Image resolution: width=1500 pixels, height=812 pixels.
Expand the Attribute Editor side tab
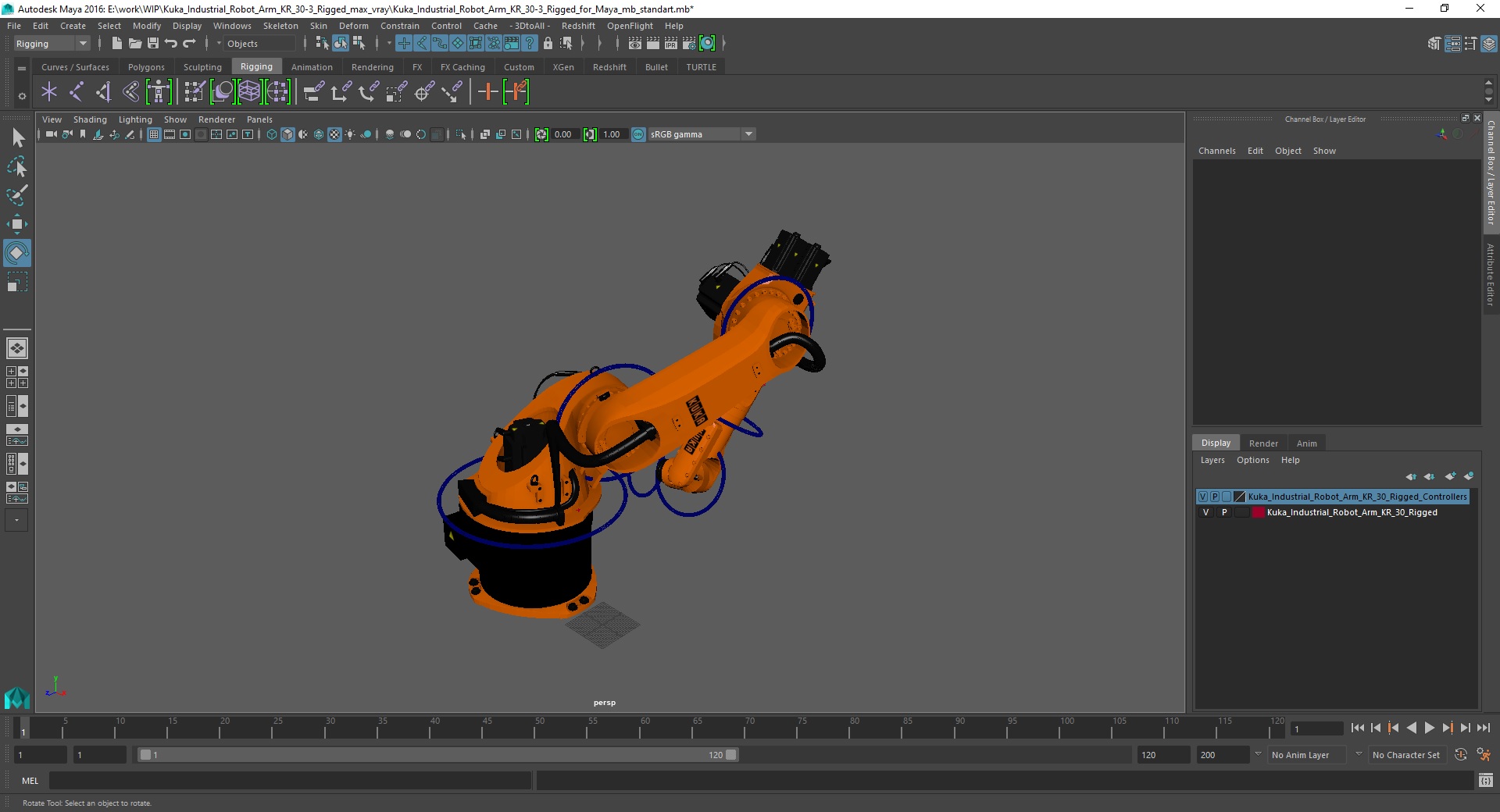1491,275
